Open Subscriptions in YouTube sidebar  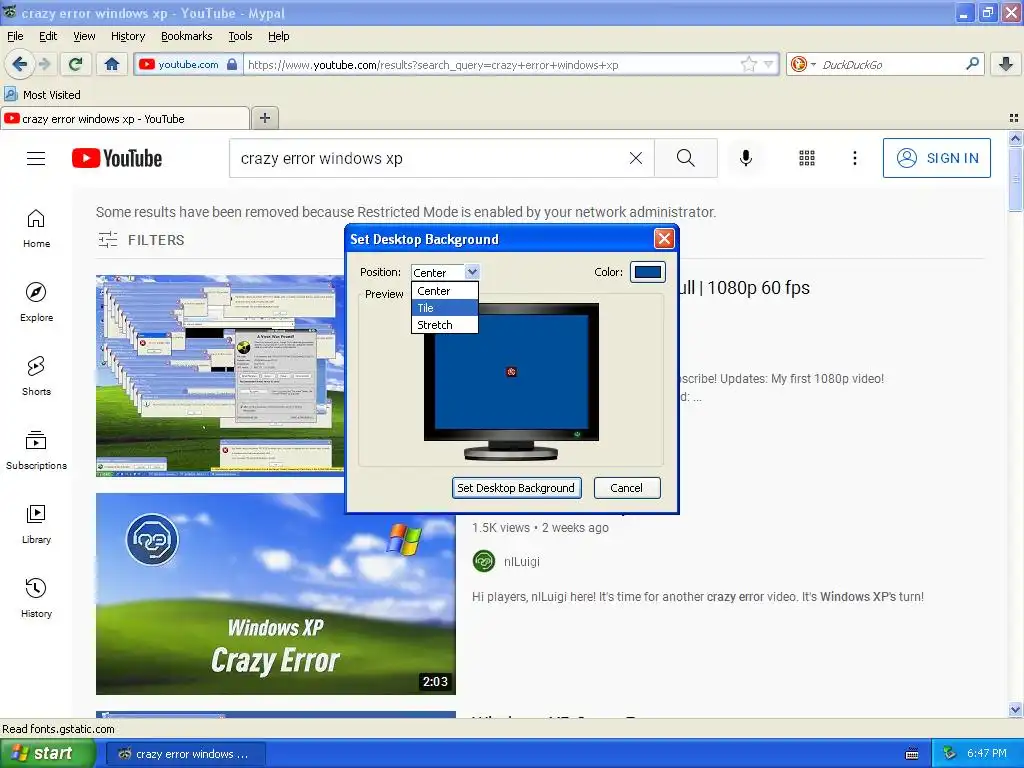[x=37, y=451]
